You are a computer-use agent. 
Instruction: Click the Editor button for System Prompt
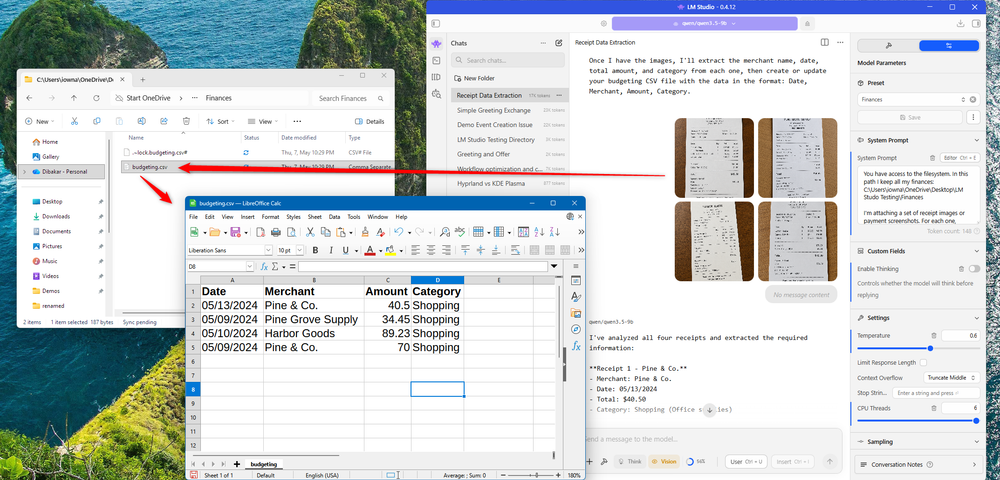(960, 157)
